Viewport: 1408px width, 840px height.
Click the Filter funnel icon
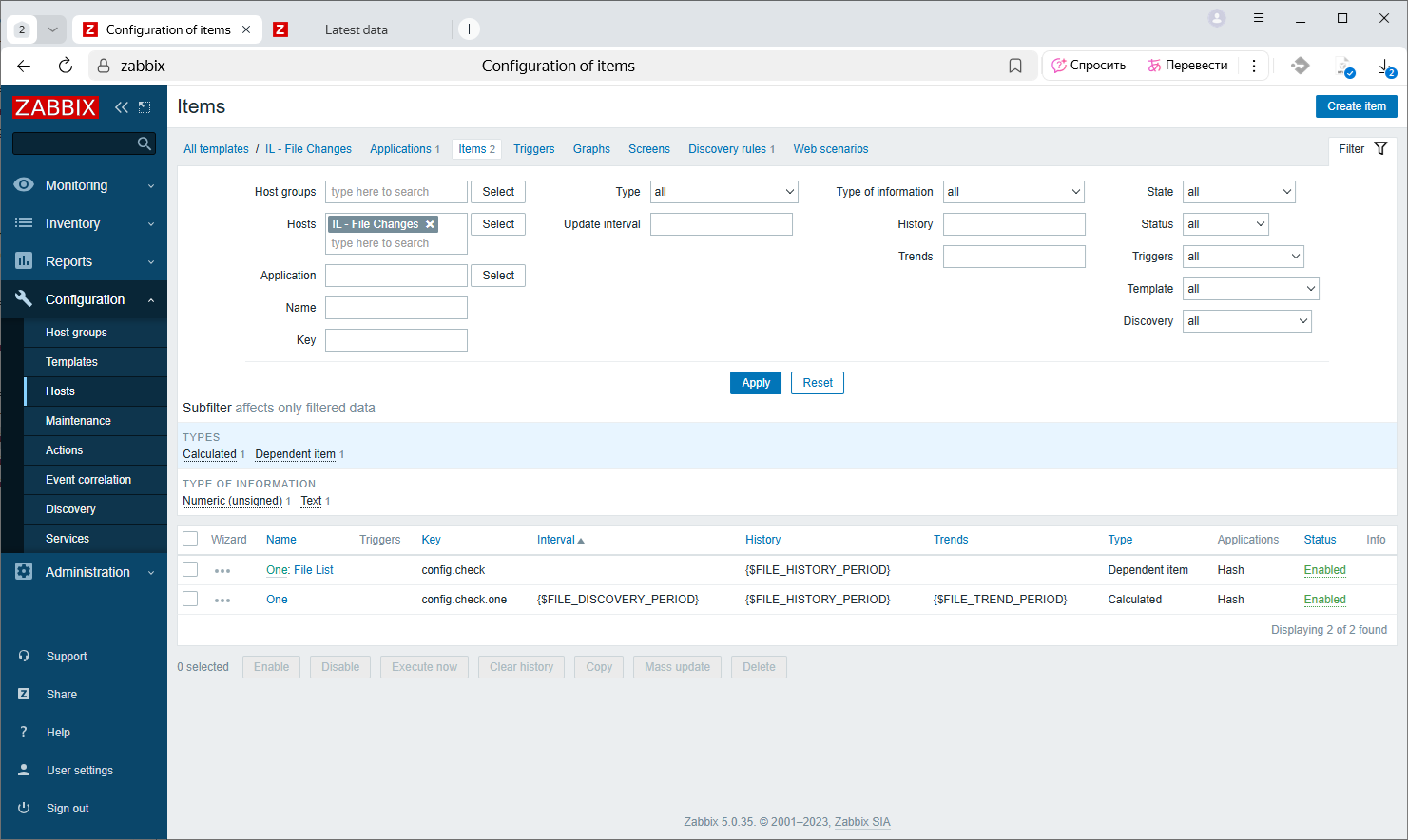click(x=1380, y=148)
